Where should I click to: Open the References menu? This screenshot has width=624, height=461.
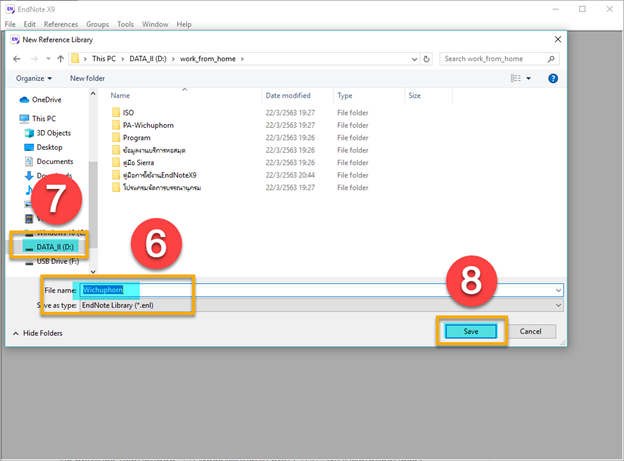tap(61, 23)
